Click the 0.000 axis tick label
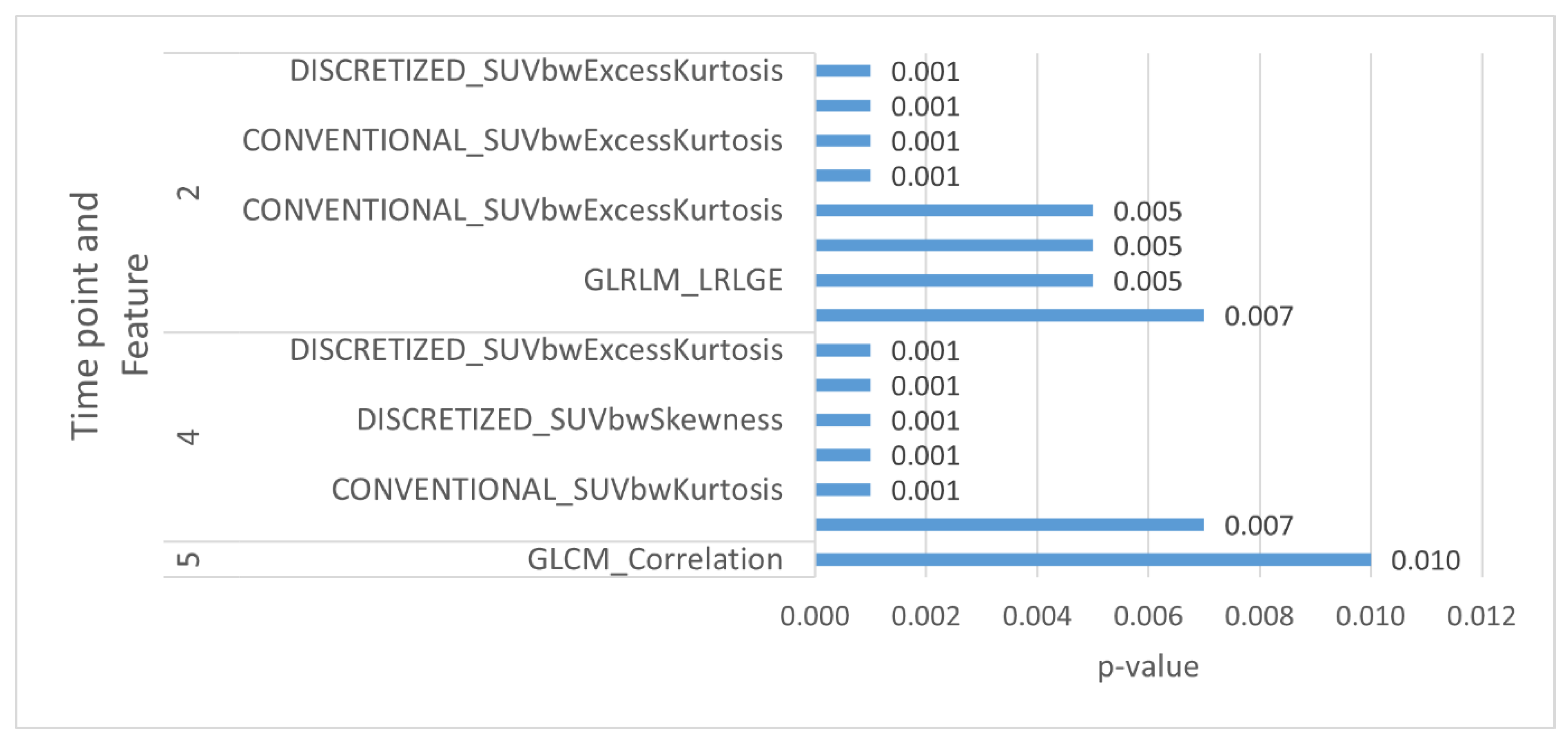Viewport: 1568px width, 741px height. point(814,617)
